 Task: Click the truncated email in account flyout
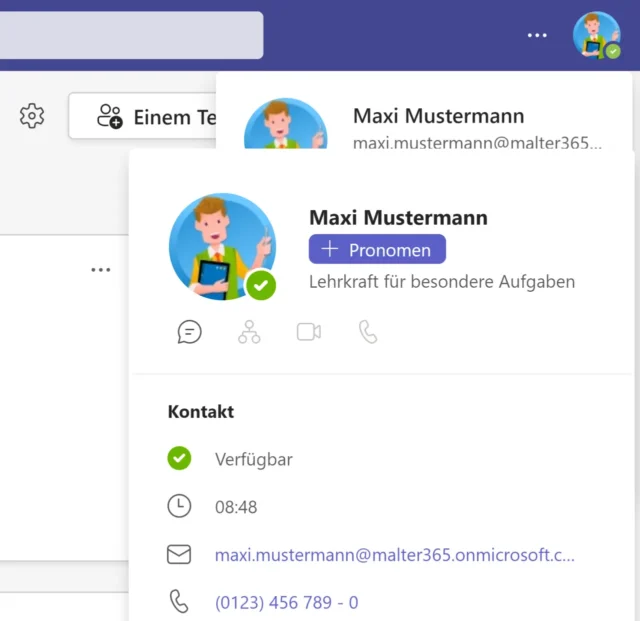point(477,143)
